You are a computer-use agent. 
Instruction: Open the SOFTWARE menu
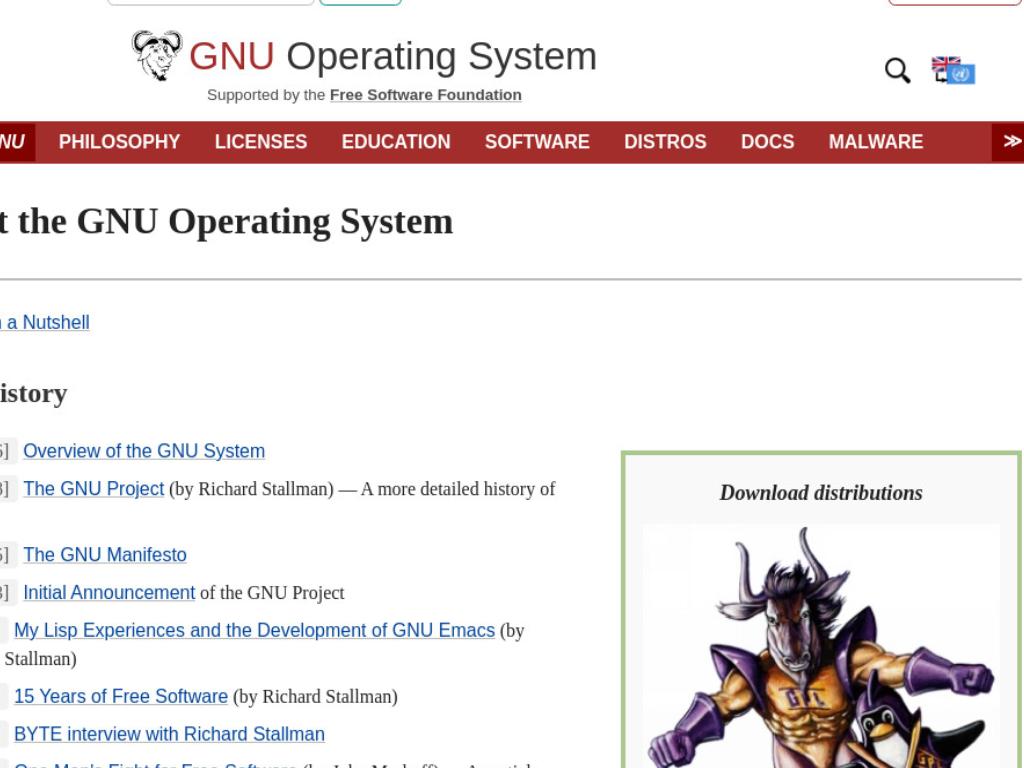pyautogui.click(x=537, y=142)
